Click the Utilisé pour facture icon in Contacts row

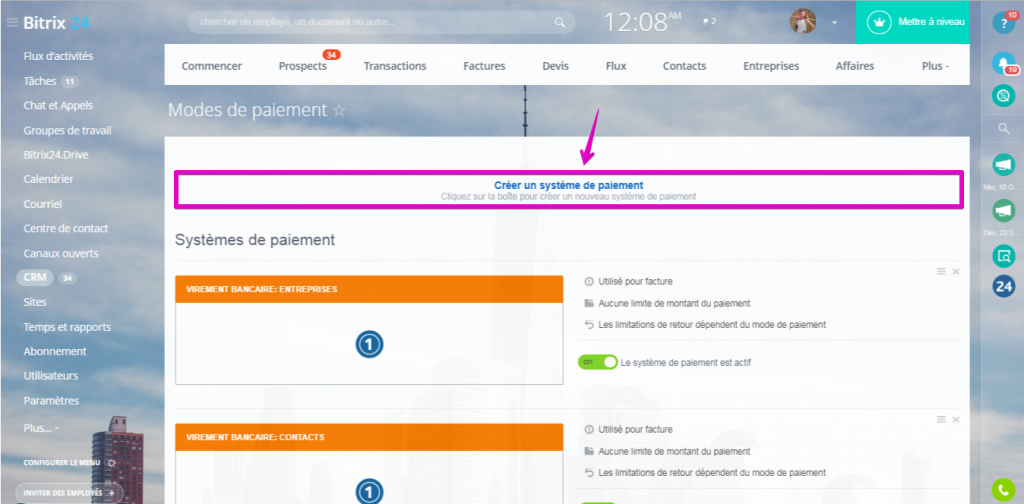[588, 430]
